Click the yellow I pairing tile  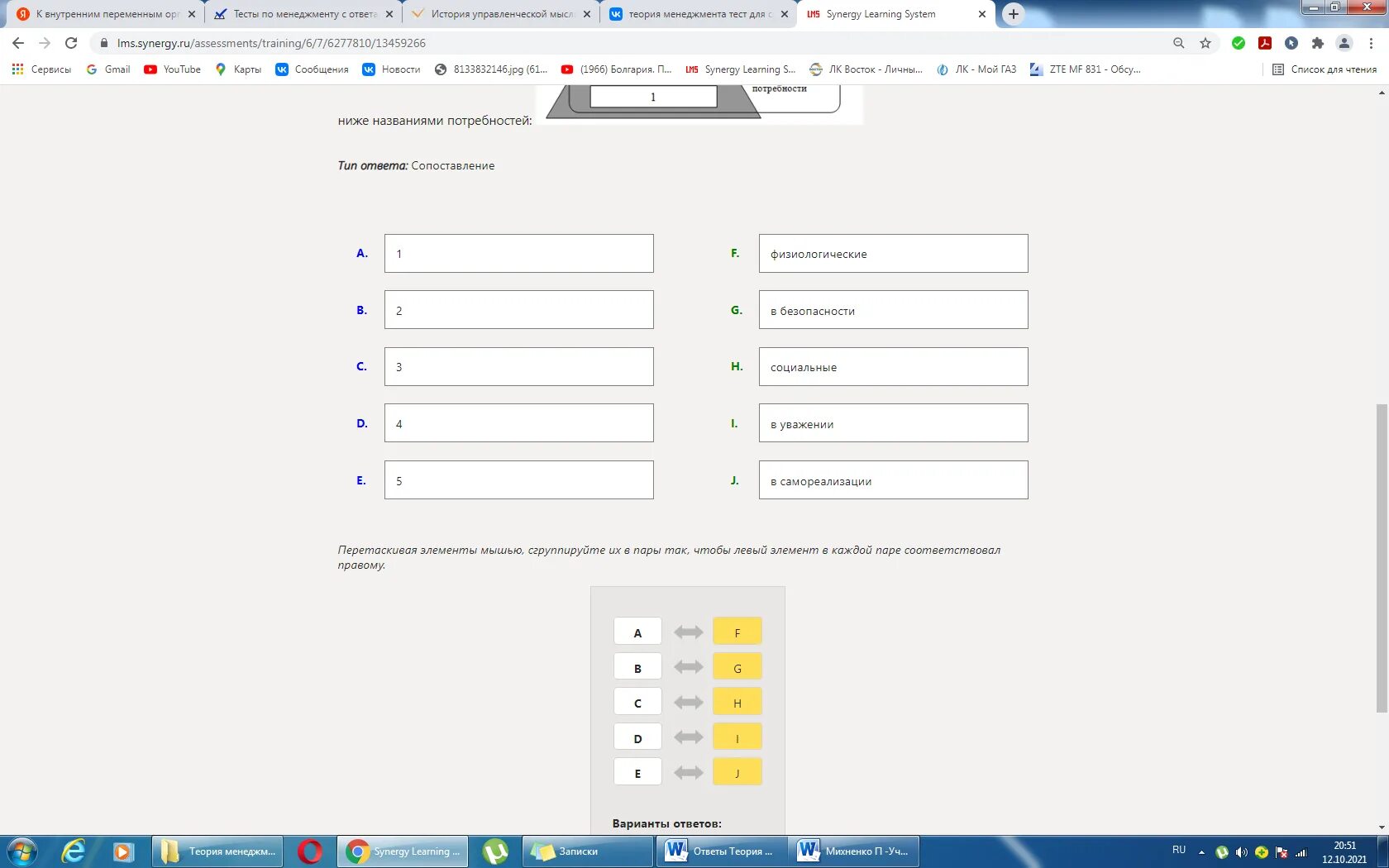[737, 737]
